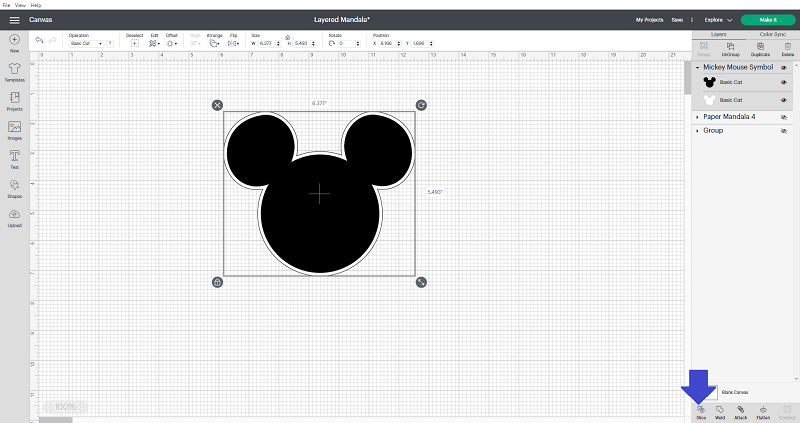Viewport: 800px width, 423px height.
Task: Click the Rotate icon in the toolbar
Action: 332,43
